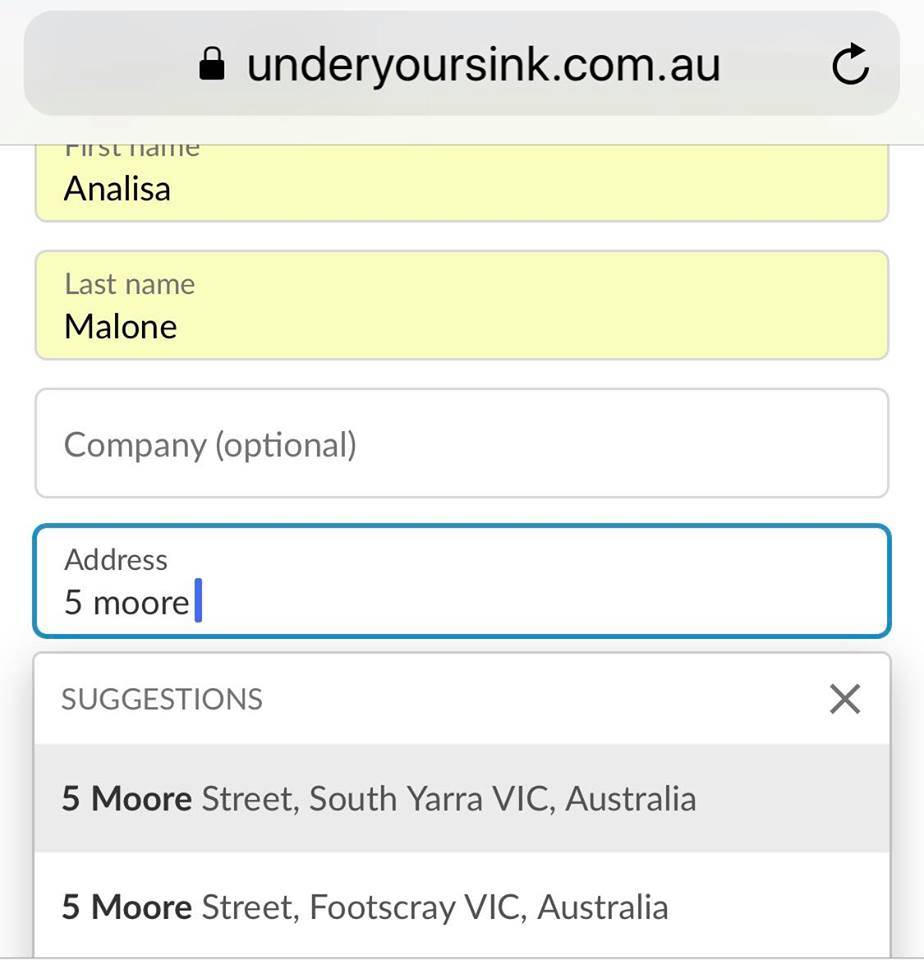
Task: Click into the Address input field
Action: pyautogui.click(x=462, y=581)
